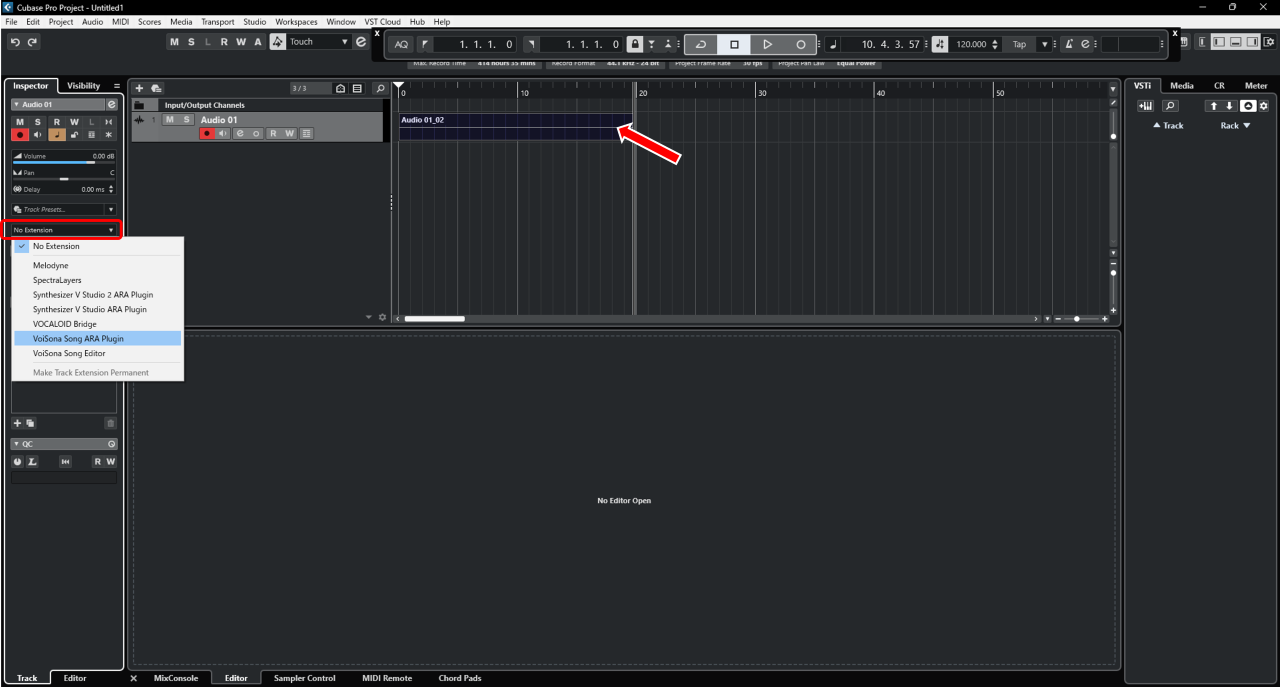The image size is (1280, 687).
Task: Select the VSTi rack down arrow button
Action: [x=1229, y=106]
